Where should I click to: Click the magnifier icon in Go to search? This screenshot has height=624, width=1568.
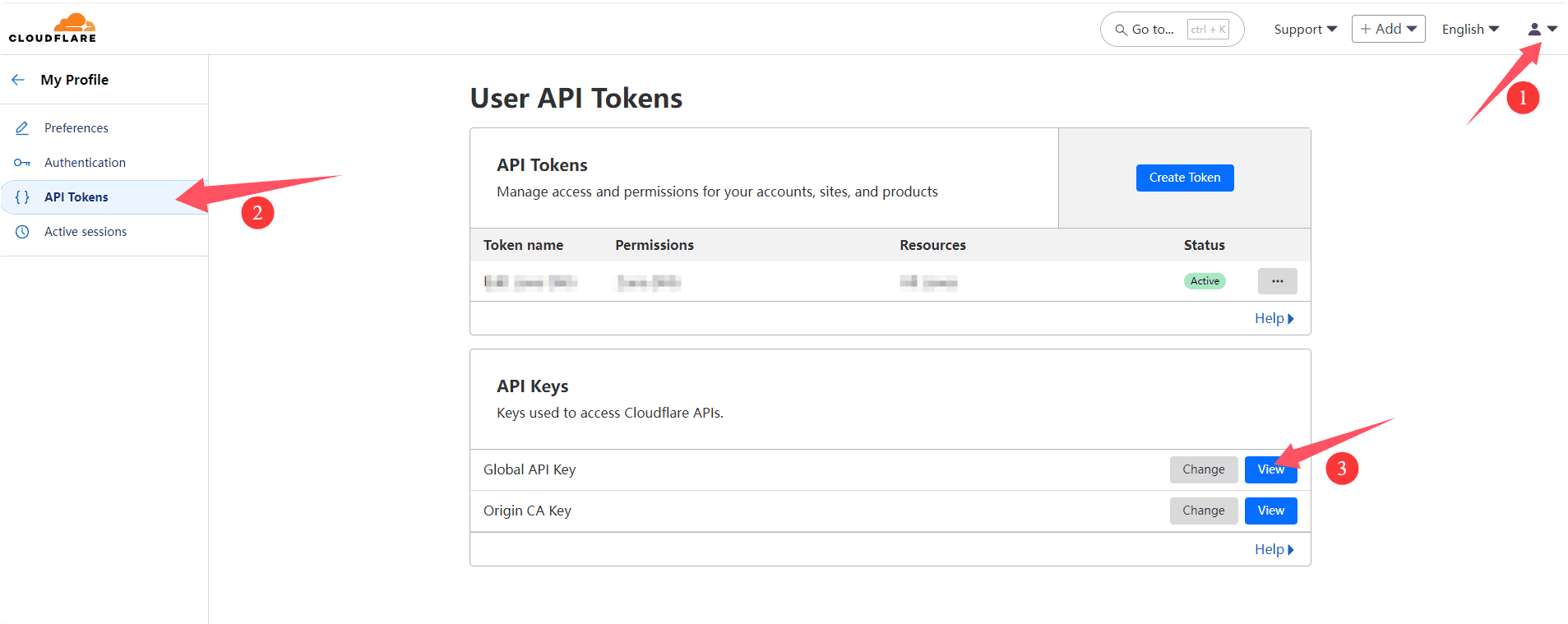pyautogui.click(x=1120, y=30)
